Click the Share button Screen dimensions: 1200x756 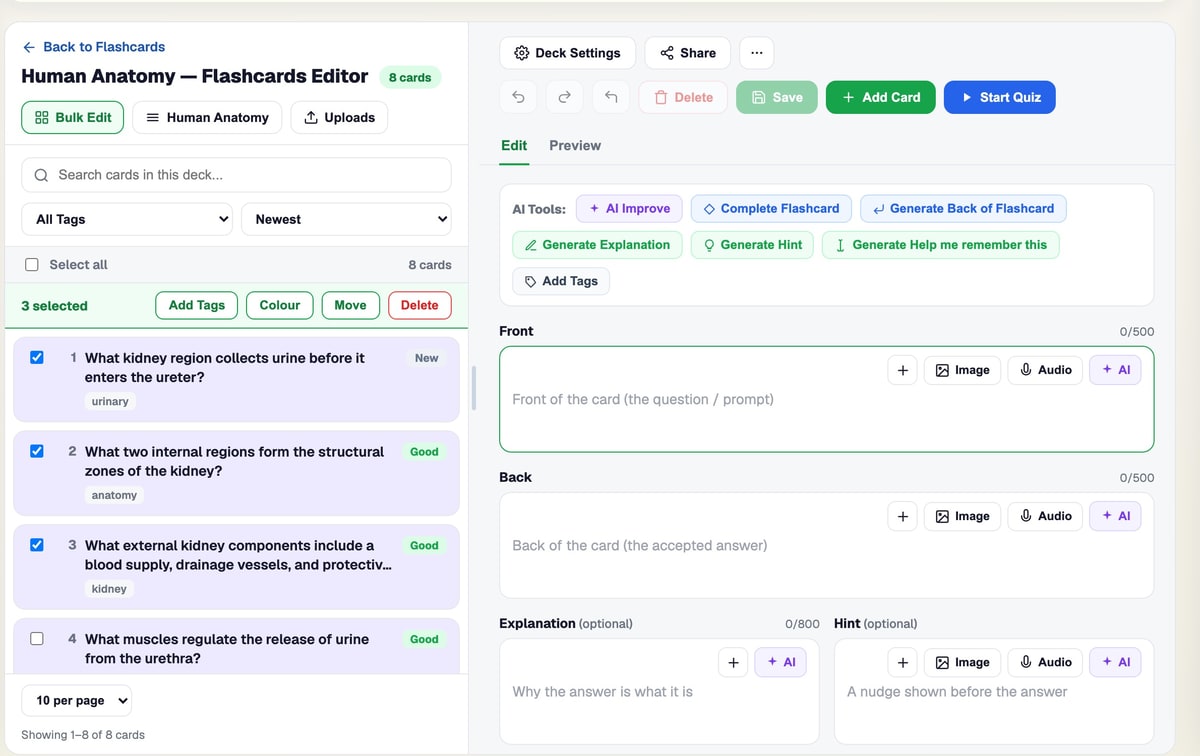click(x=688, y=53)
